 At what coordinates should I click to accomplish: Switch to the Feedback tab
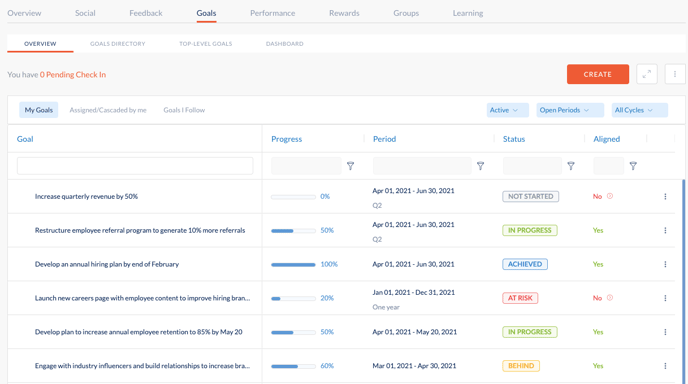(x=146, y=13)
